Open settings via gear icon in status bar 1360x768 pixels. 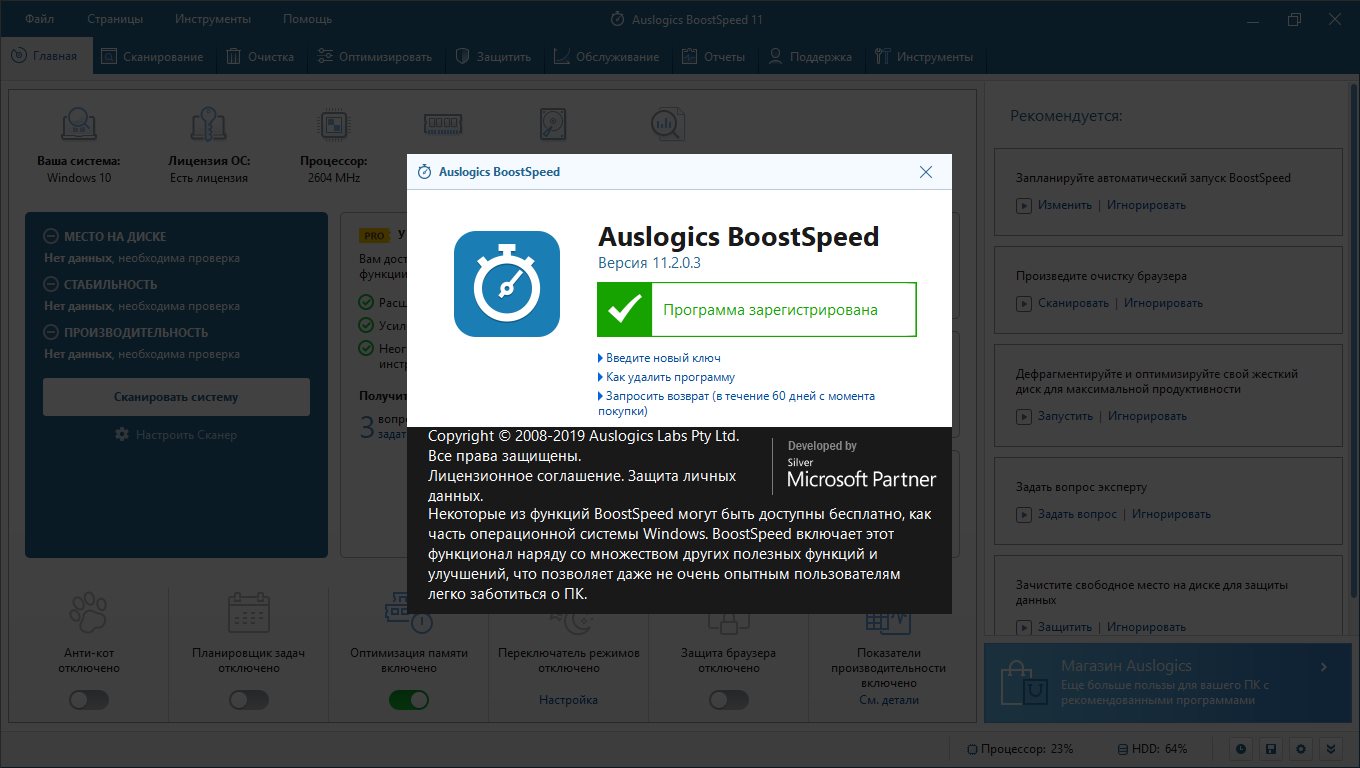(x=1300, y=749)
